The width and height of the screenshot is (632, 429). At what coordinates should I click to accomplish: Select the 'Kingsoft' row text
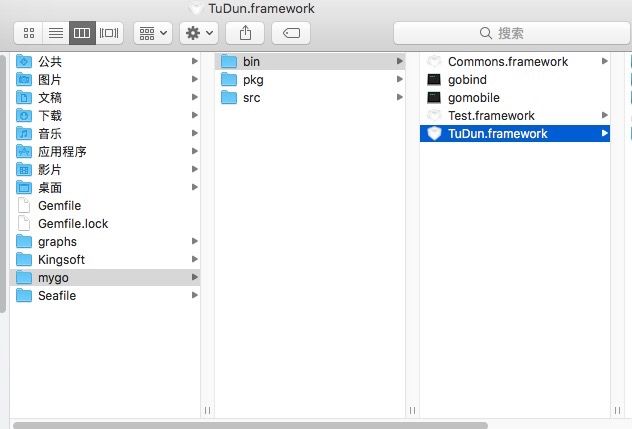(x=61, y=260)
